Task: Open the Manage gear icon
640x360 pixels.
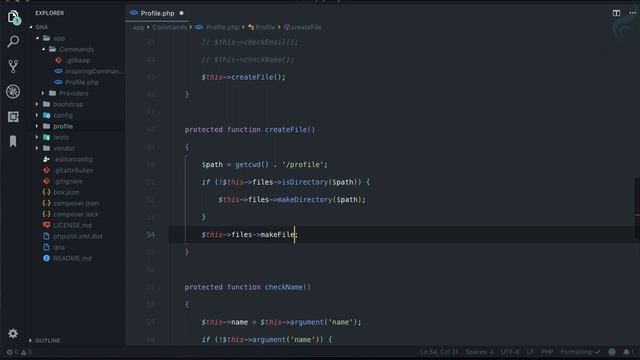Action: 13,333
